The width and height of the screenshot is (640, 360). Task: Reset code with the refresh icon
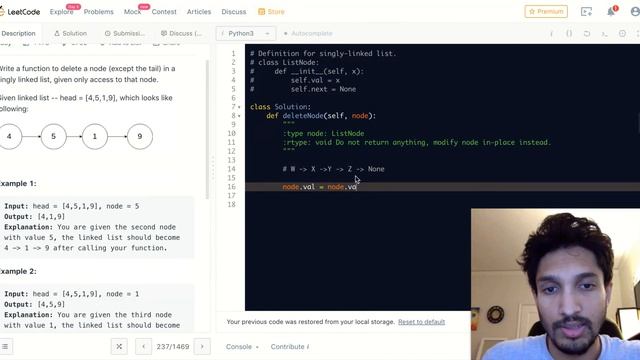click(x=587, y=33)
